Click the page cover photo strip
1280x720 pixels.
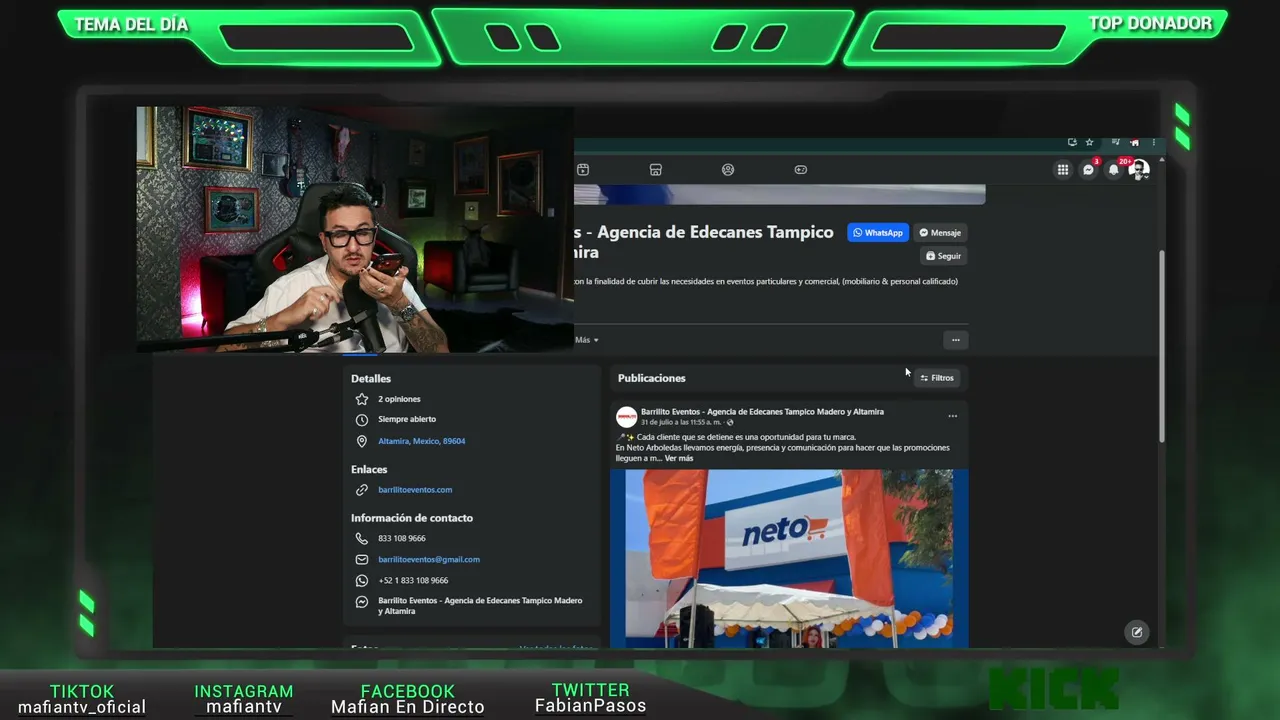(780, 194)
